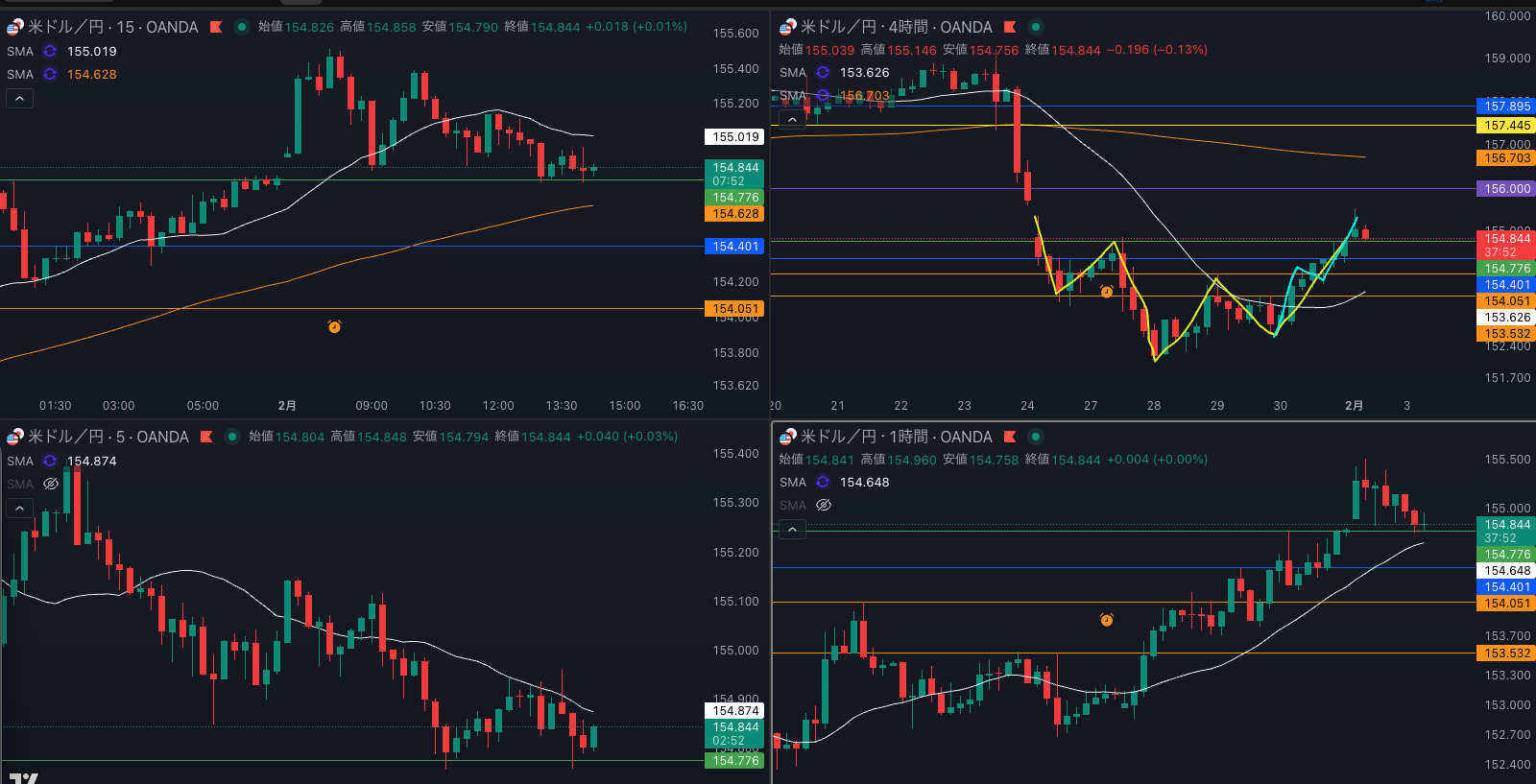Collapse the indicator legend on the 4時間 chart
This screenshot has height=784, width=1536.
click(792, 119)
